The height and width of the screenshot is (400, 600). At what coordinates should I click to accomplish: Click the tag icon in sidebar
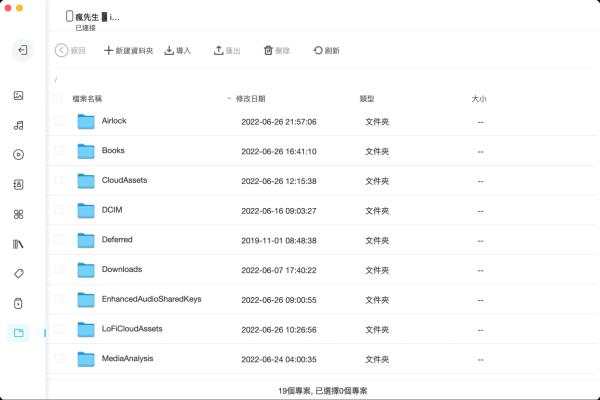18,273
